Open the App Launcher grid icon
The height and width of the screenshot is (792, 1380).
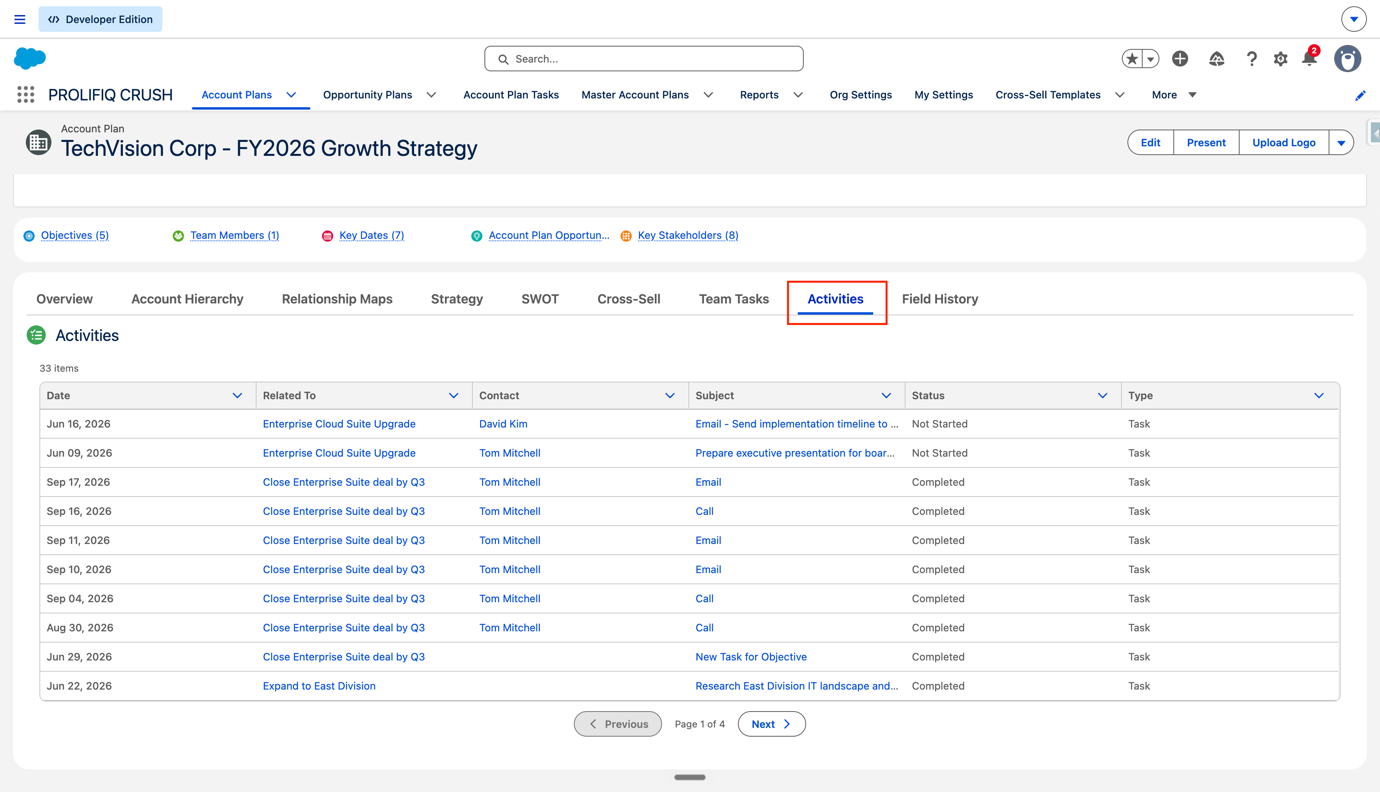(26, 95)
